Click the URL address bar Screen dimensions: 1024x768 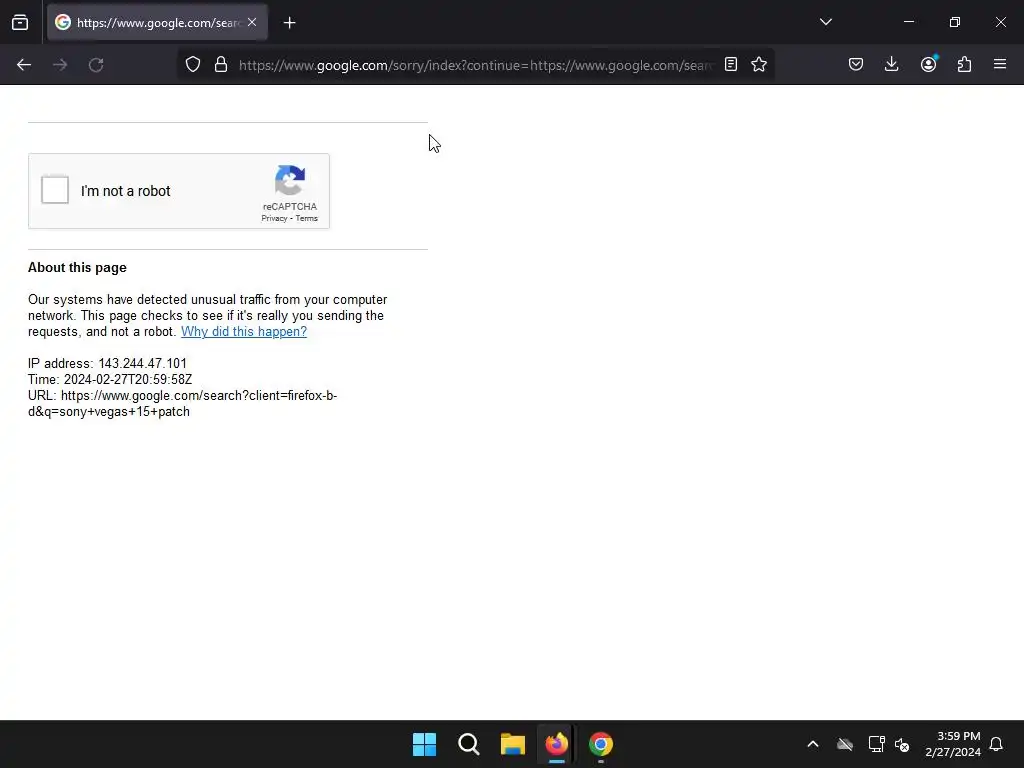click(475, 65)
